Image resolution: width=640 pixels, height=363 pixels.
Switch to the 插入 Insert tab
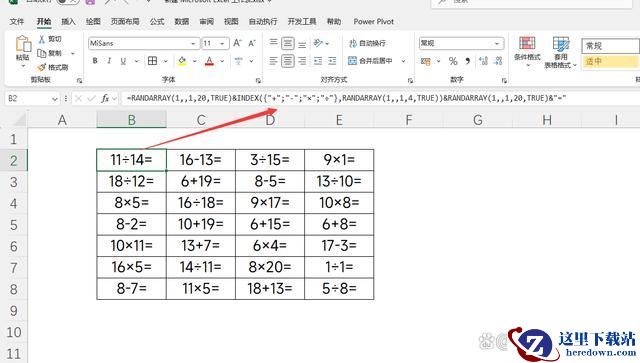(68, 22)
